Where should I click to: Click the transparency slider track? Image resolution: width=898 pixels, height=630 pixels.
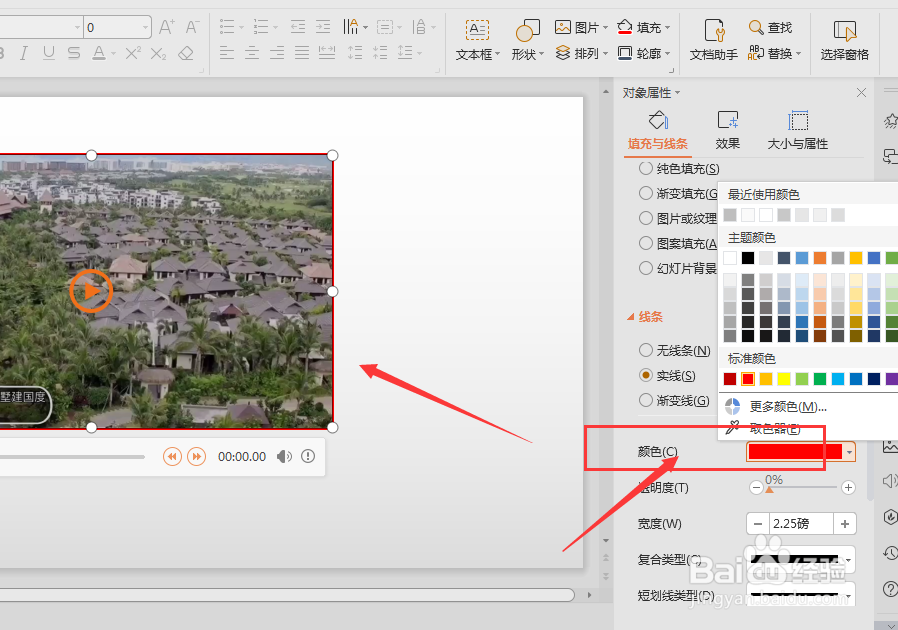click(x=802, y=487)
